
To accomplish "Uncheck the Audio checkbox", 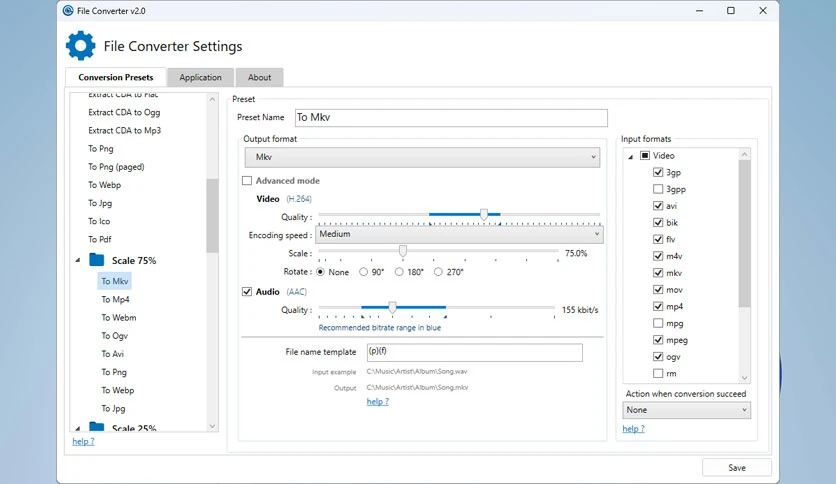I will pos(247,292).
